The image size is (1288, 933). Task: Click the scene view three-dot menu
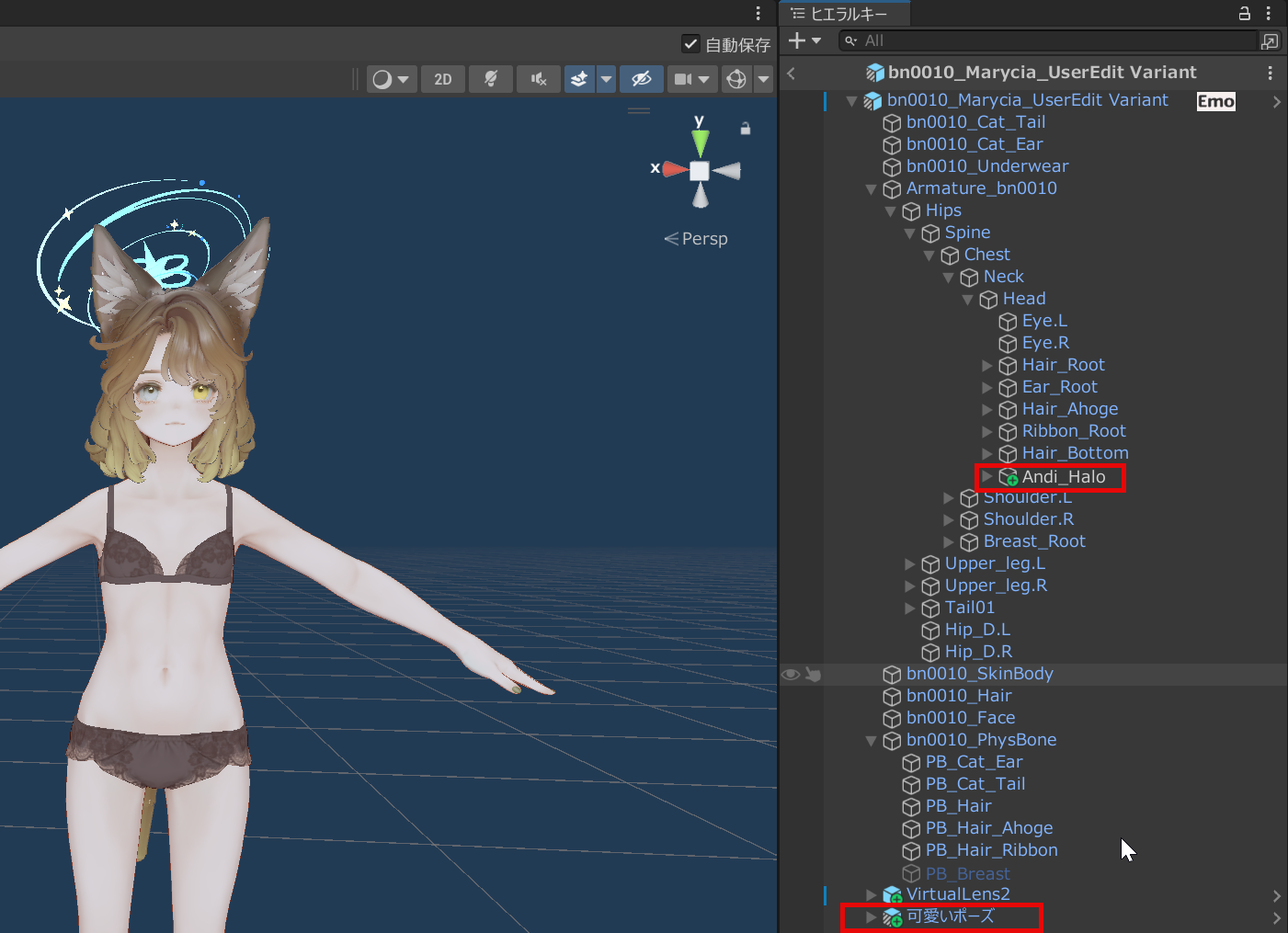coord(758,13)
